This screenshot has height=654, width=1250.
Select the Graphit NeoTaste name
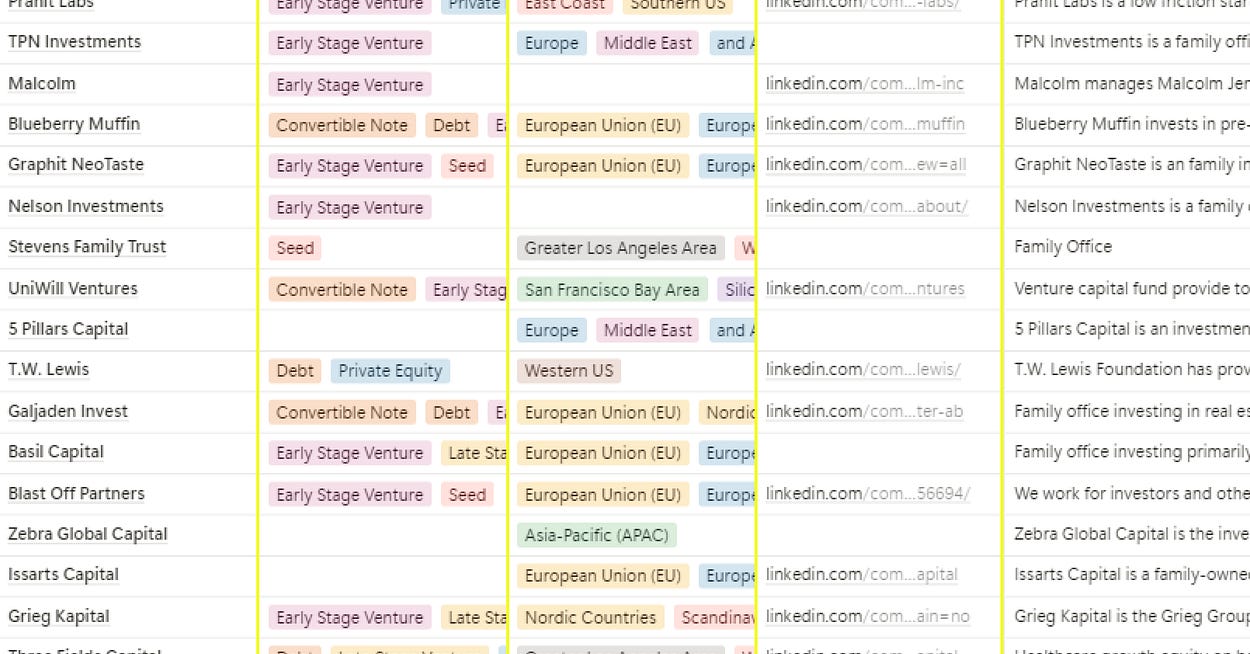click(76, 165)
